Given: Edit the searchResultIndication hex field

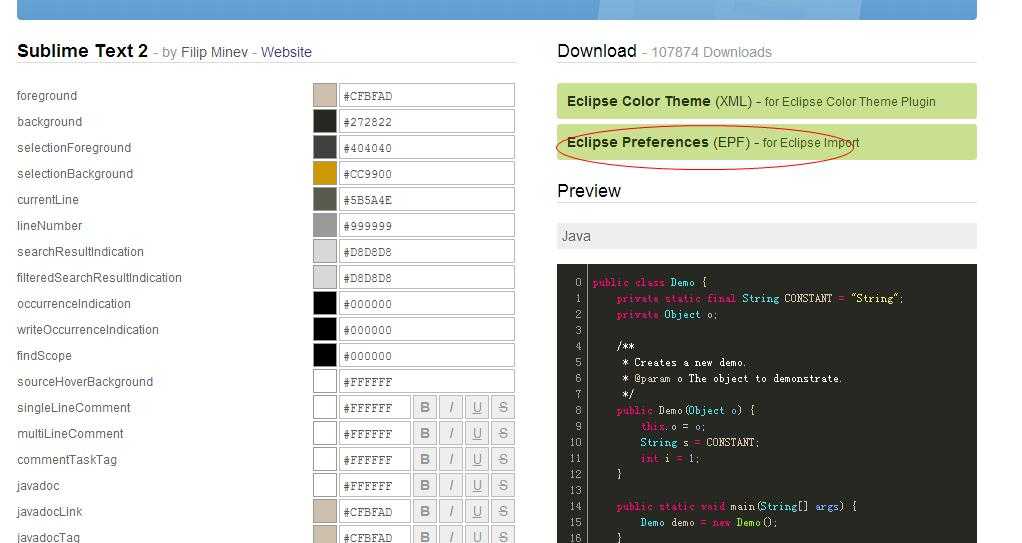Looking at the screenshot, I should click(x=427, y=252).
